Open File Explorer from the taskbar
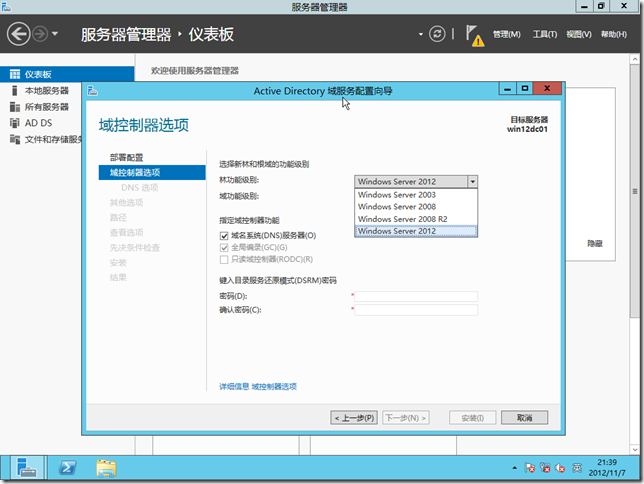The image size is (644, 484). [106, 468]
